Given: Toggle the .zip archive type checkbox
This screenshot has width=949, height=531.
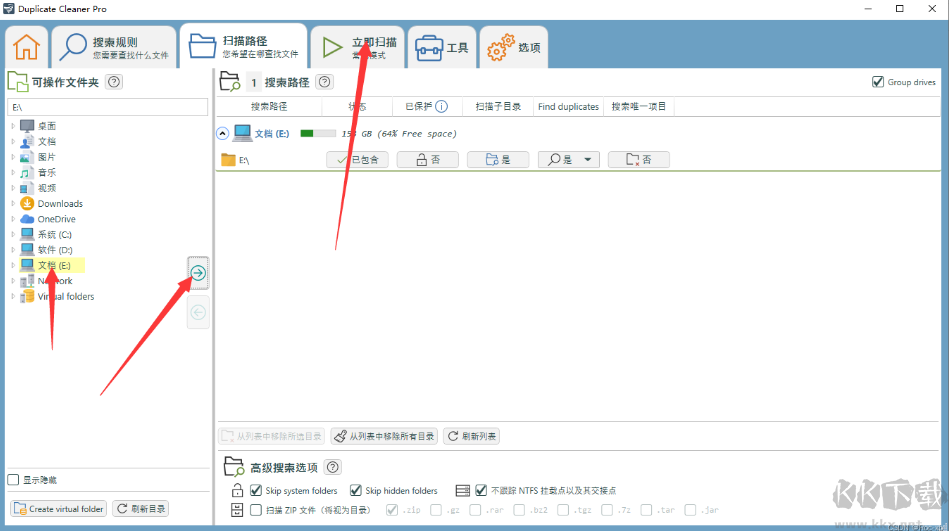Looking at the screenshot, I should click(x=392, y=510).
